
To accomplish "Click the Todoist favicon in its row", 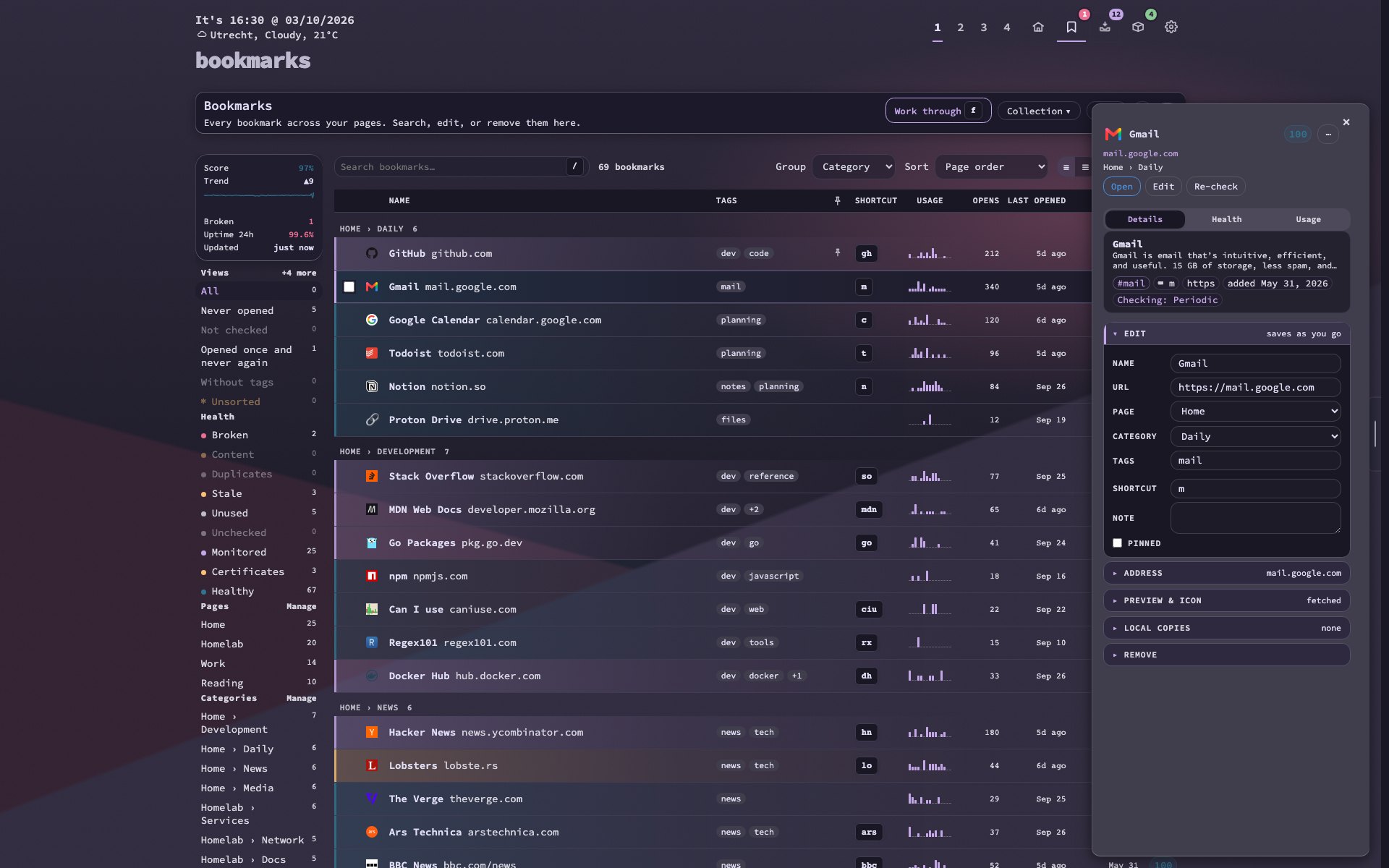I will pos(372,353).
